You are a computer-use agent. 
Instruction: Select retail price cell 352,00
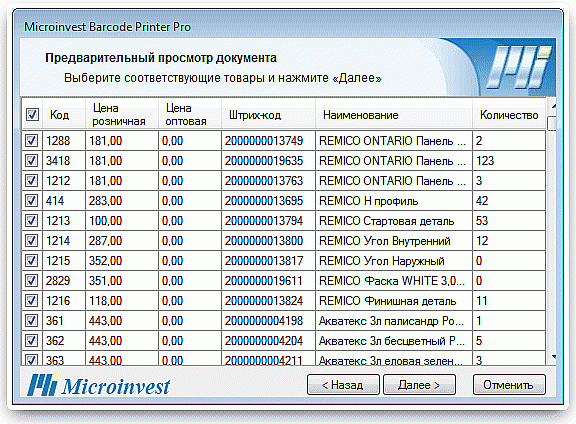(122, 260)
